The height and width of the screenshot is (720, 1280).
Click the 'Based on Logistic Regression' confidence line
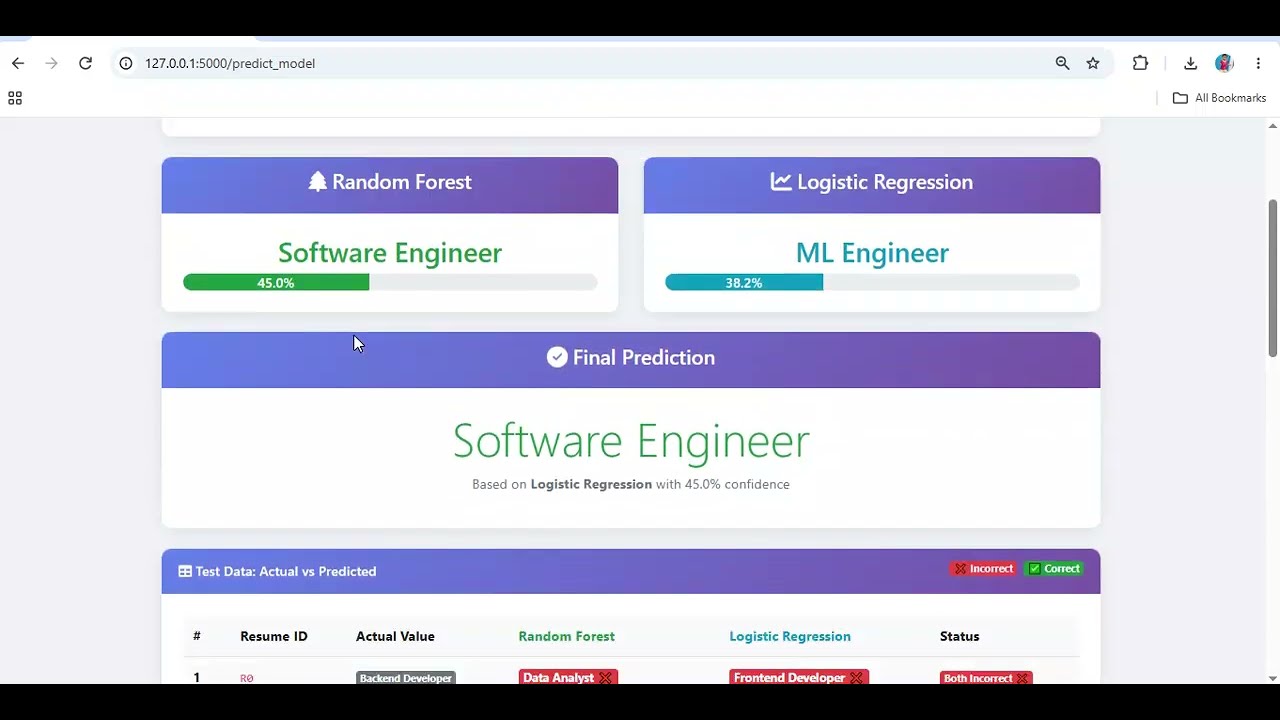(x=631, y=484)
